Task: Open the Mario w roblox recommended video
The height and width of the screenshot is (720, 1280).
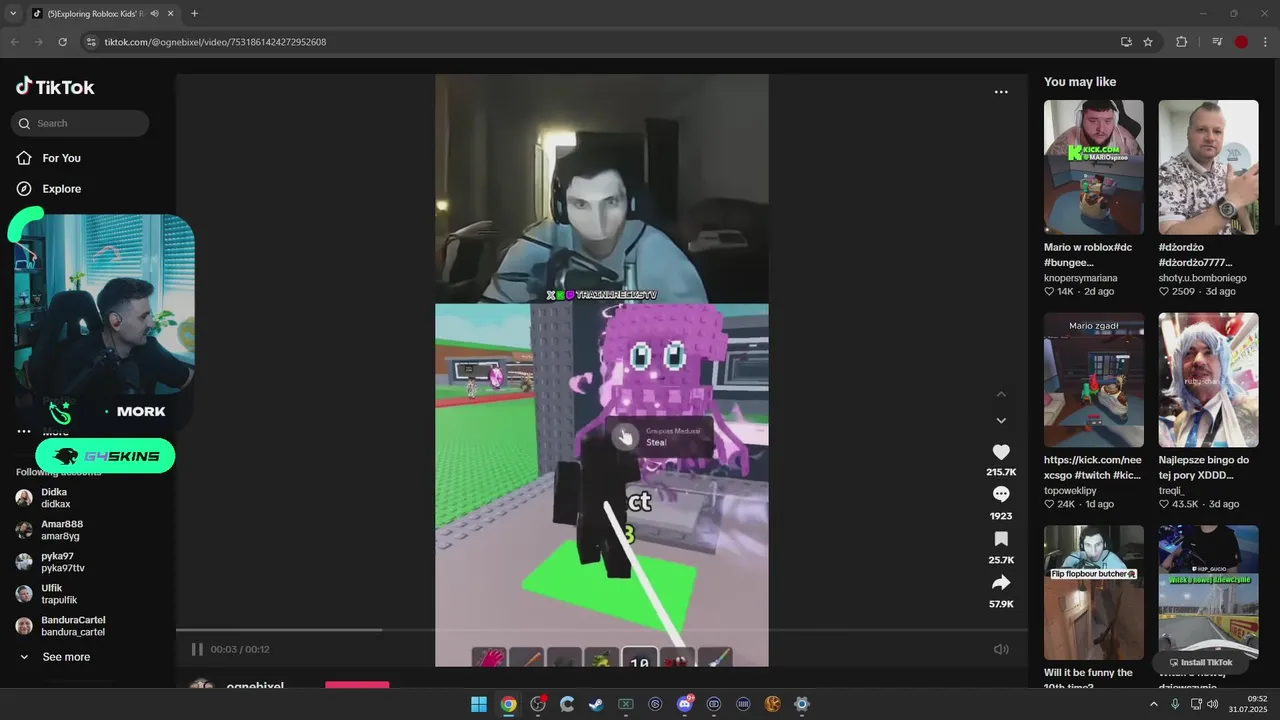Action: pos(1094,167)
